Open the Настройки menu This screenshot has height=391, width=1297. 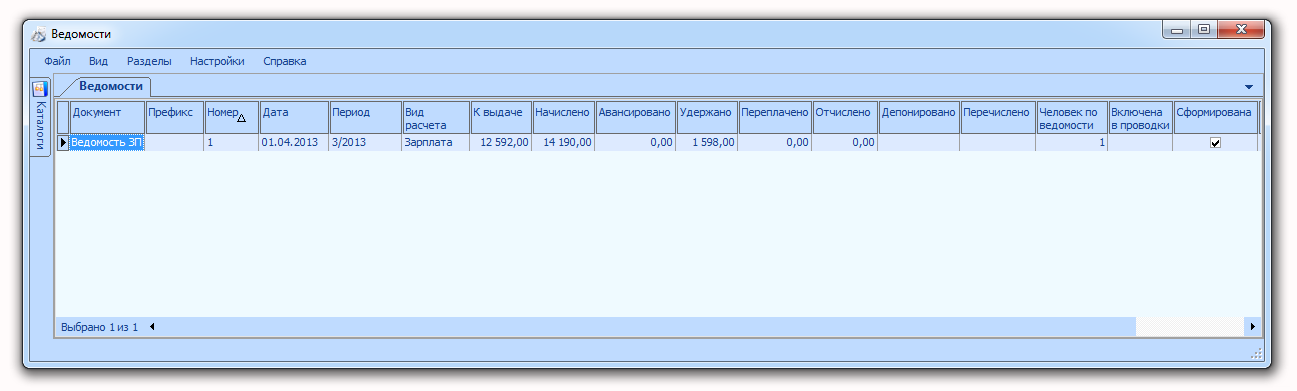pos(217,61)
